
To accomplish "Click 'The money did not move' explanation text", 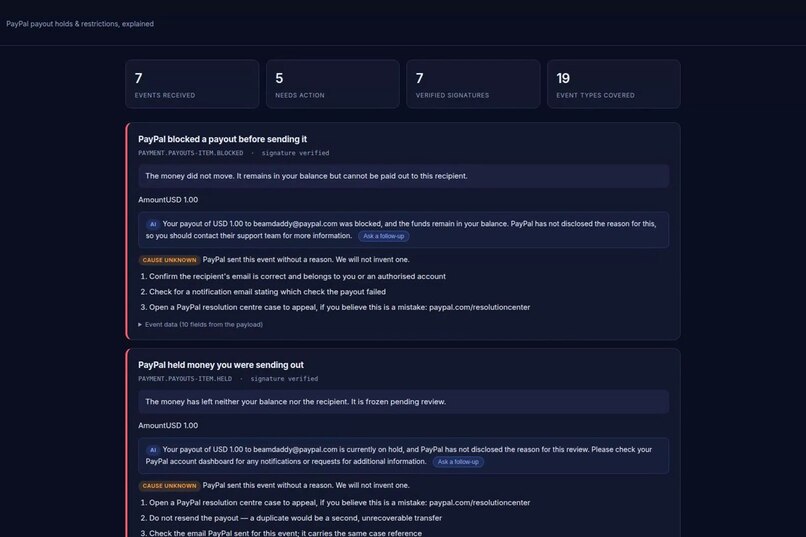I will click(x=306, y=176).
